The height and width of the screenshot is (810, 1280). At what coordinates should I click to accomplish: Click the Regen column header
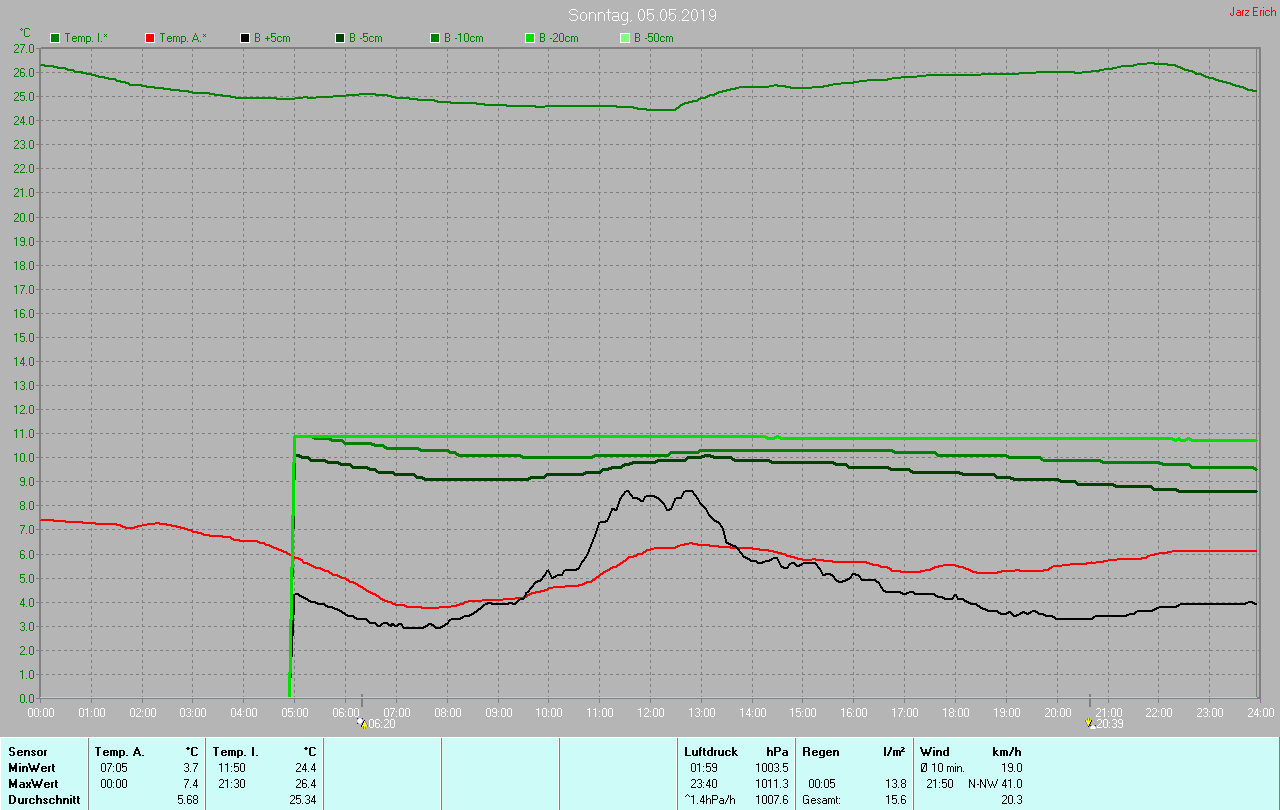820,751
